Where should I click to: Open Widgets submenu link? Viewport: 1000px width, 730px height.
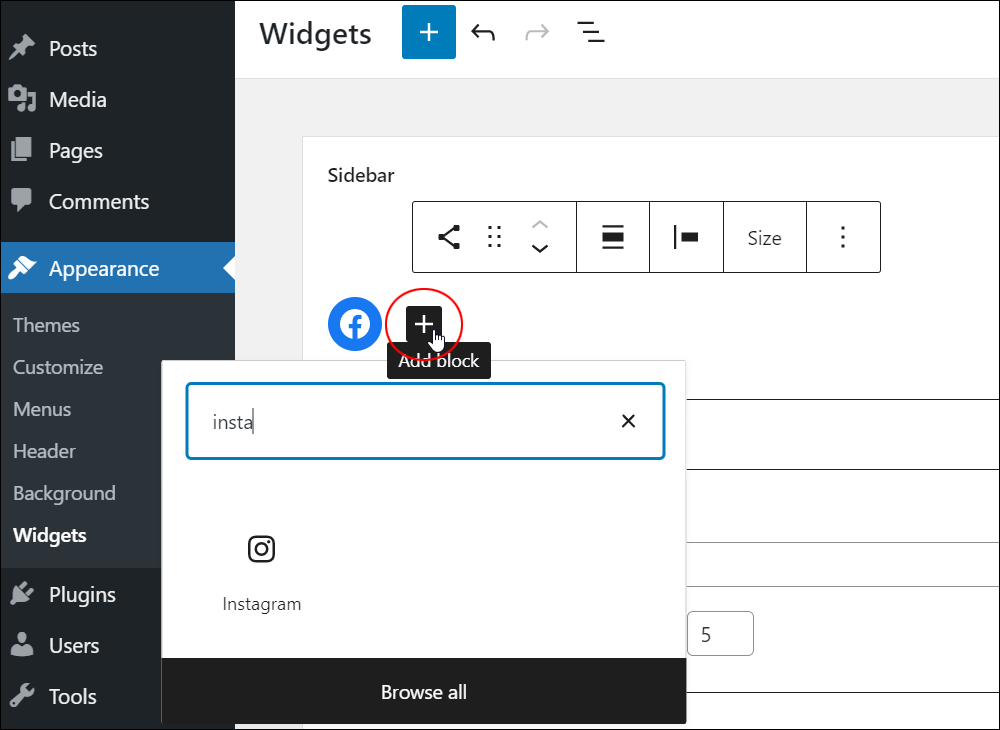(x=50, y=536)
